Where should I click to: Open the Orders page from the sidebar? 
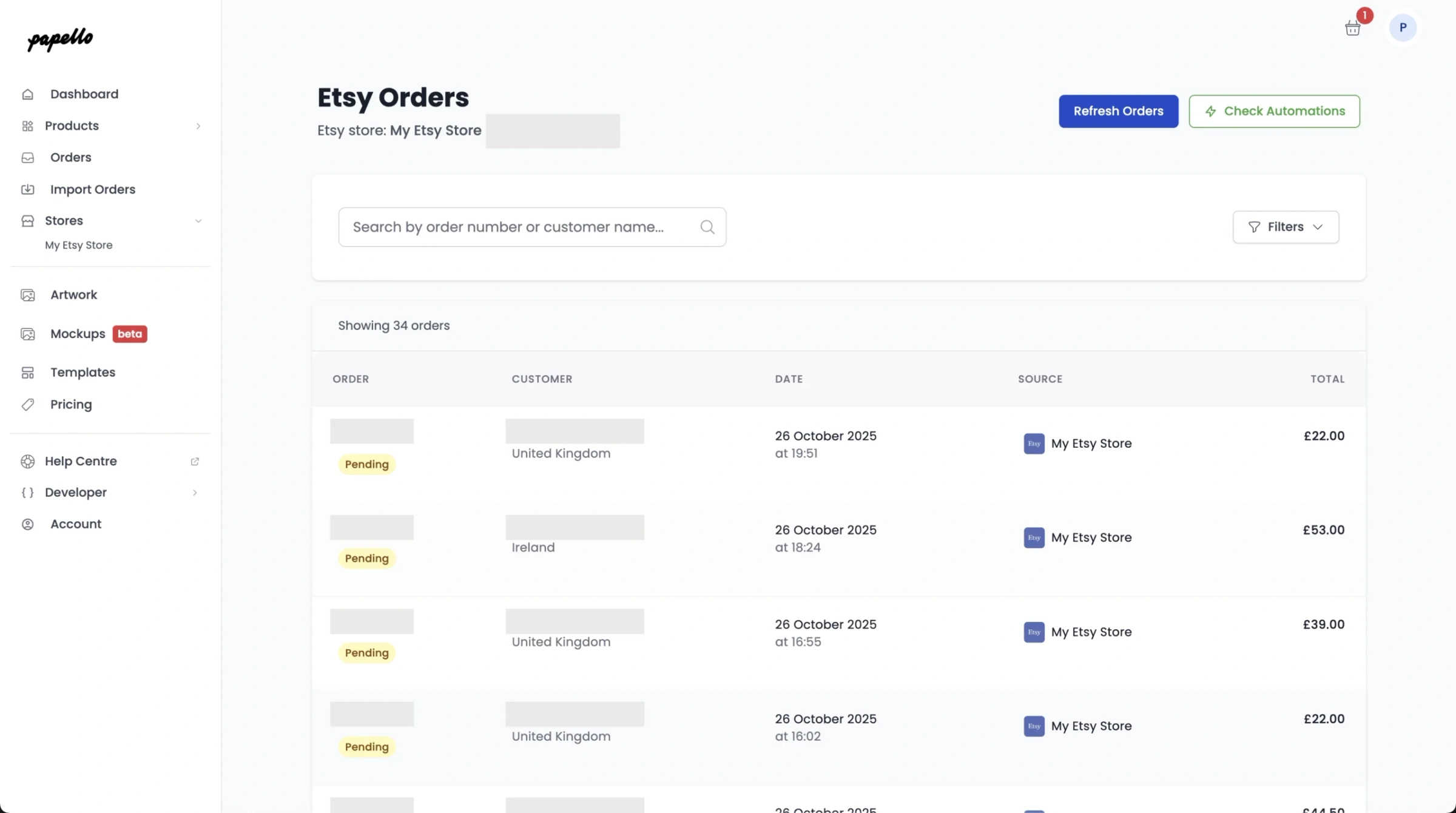pos(70,157)
